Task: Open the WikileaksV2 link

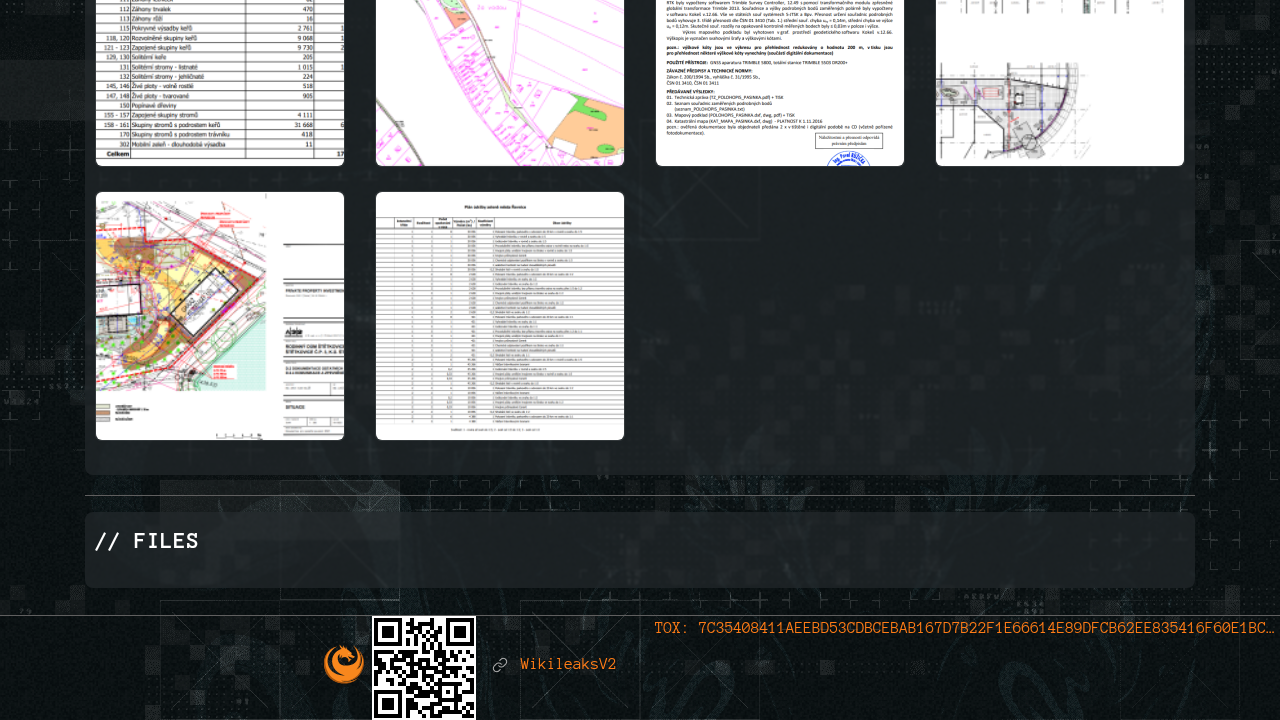Action: click(x=568, y=665)
